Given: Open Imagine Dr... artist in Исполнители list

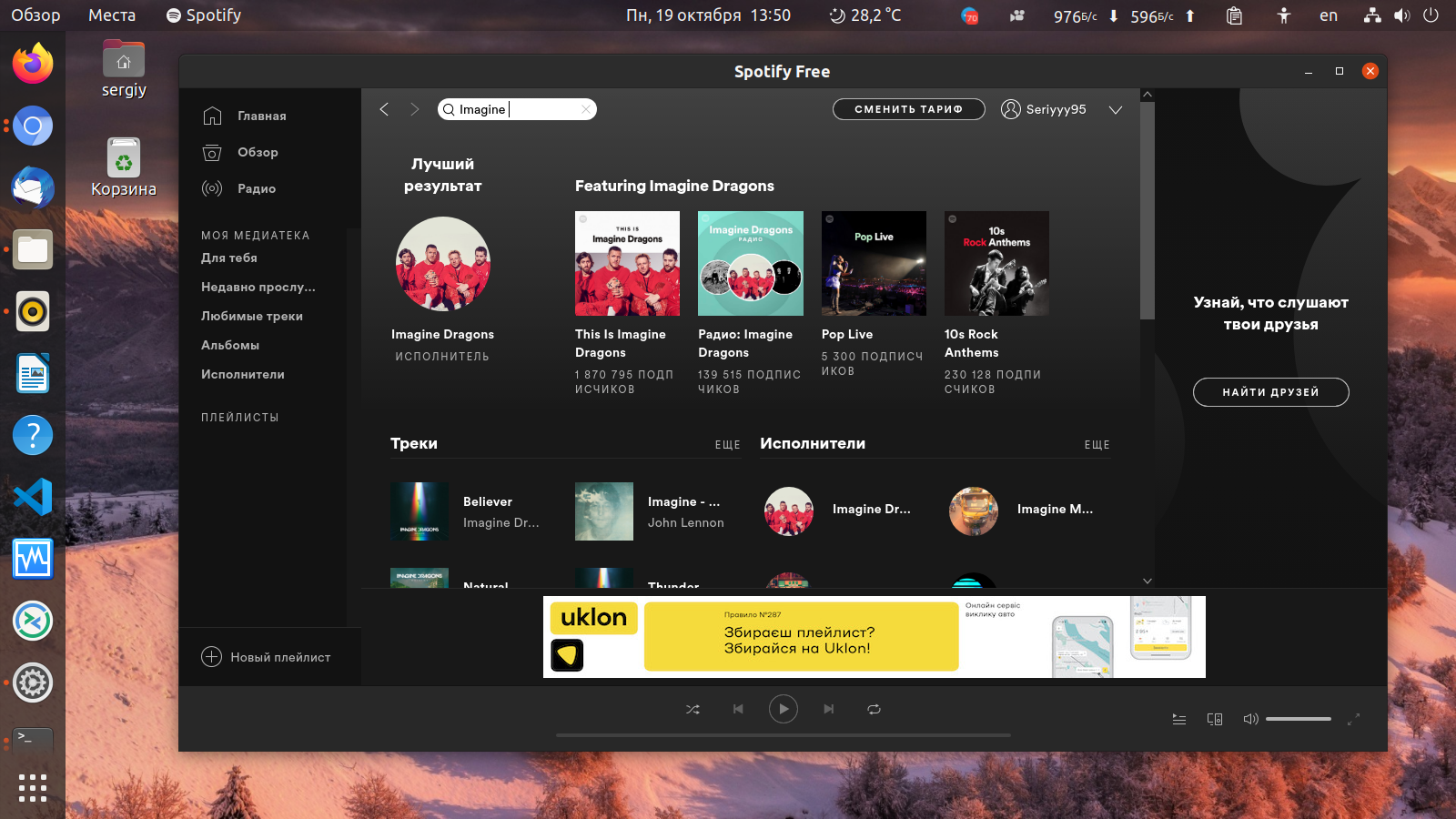Looking at the screenshot, I should coord(872,509).
